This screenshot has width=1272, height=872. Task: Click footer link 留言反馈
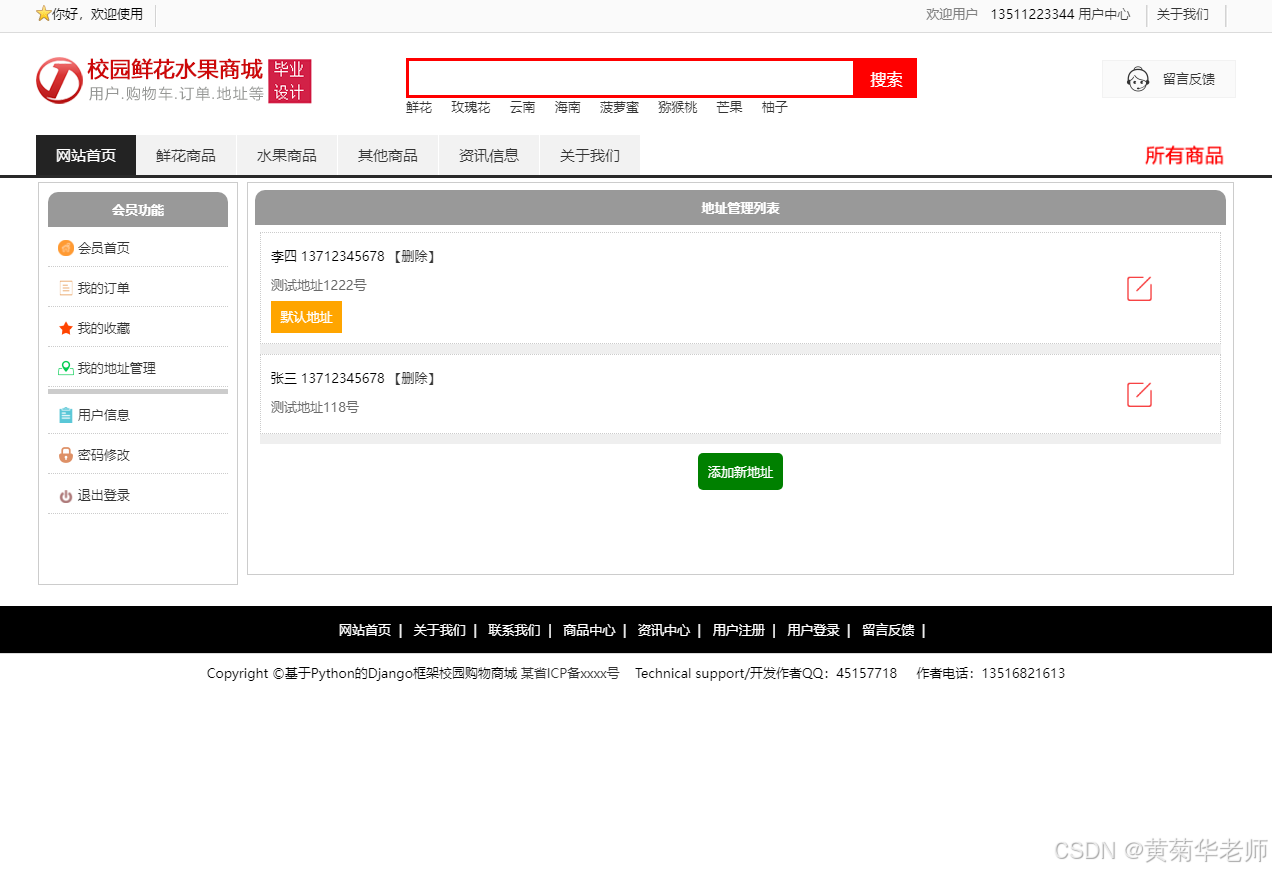888,630
